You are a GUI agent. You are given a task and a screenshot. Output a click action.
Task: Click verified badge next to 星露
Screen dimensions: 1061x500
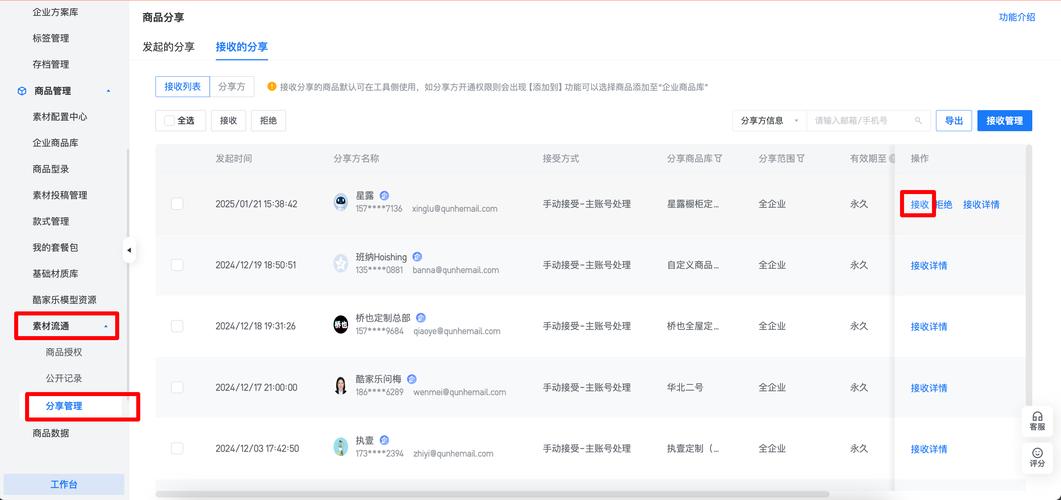pyautogui.click(x=384, y=196)
